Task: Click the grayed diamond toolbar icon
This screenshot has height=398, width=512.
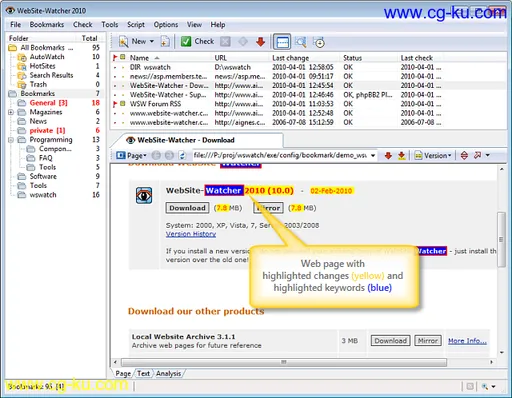Action: point(243,42)
